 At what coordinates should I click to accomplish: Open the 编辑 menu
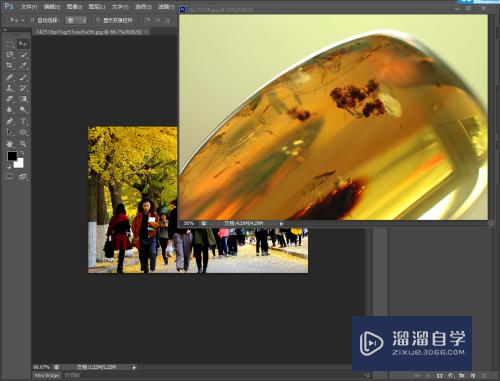point(52,7)
